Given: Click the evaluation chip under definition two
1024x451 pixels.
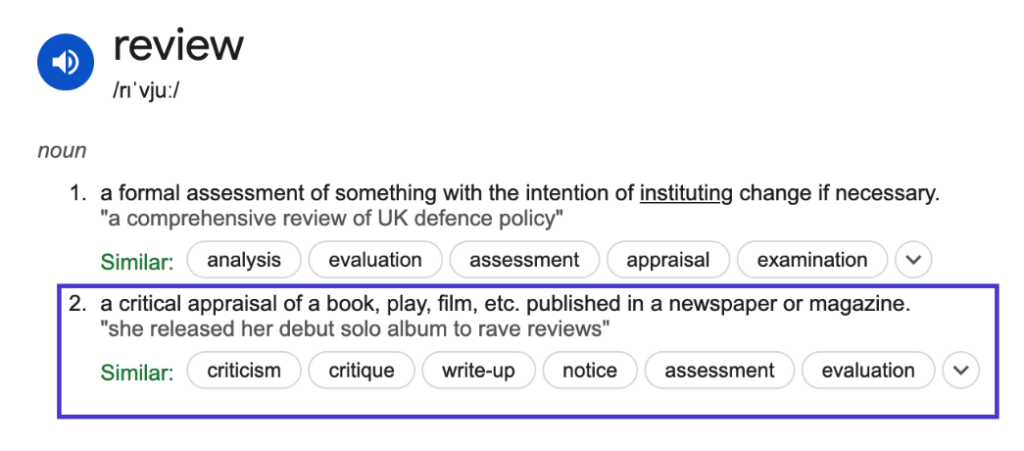Looking at the screenshot, I should 869,370.
